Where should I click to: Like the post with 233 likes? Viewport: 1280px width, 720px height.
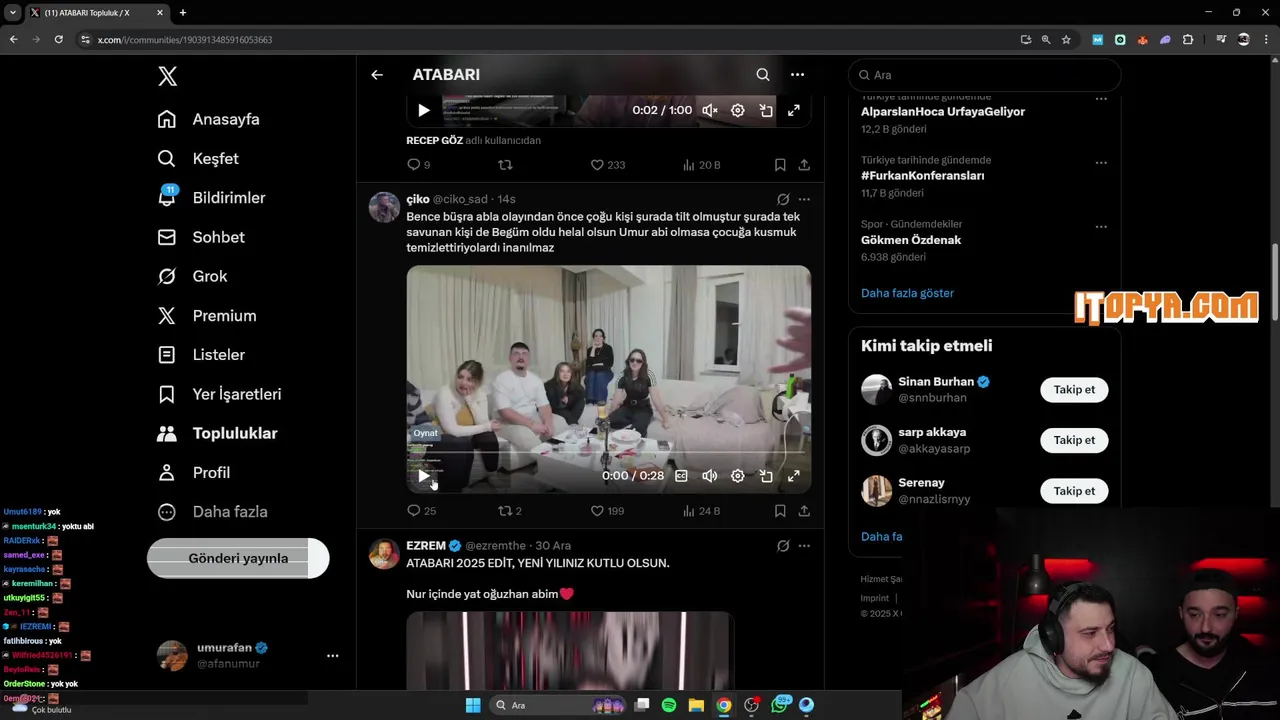(x=607, y=165)
